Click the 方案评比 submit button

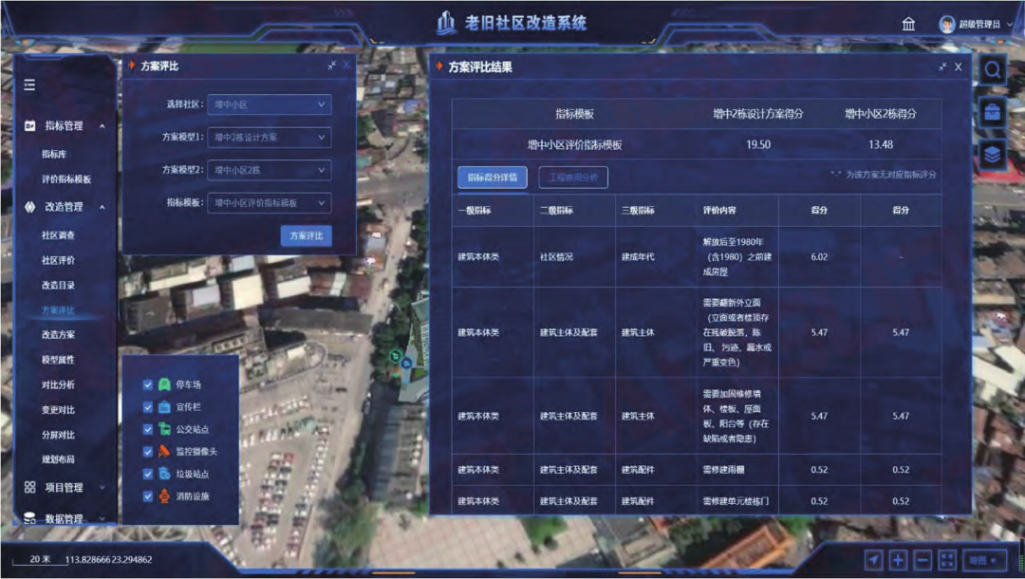[x=305, y=236]
